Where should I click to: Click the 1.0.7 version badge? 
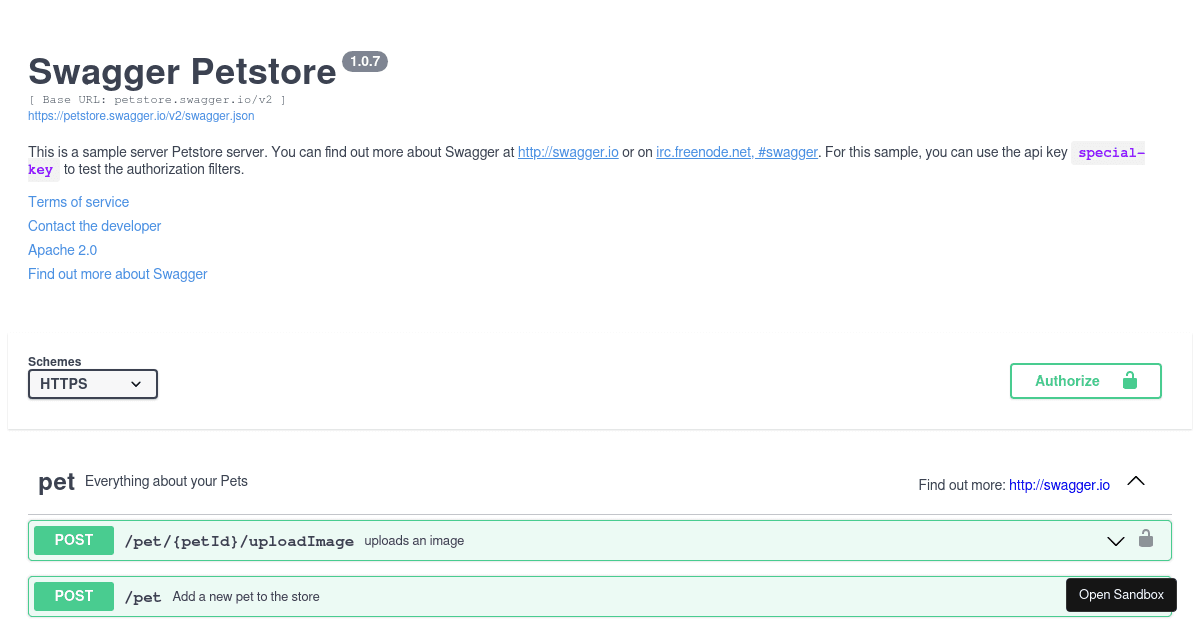click(365, 62)
